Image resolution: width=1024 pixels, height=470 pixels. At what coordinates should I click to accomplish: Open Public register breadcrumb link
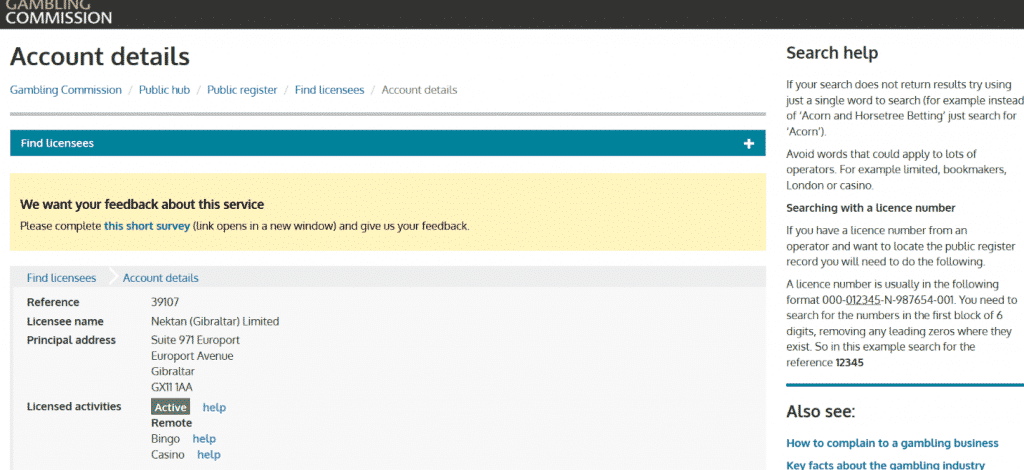tap(242, 90)
